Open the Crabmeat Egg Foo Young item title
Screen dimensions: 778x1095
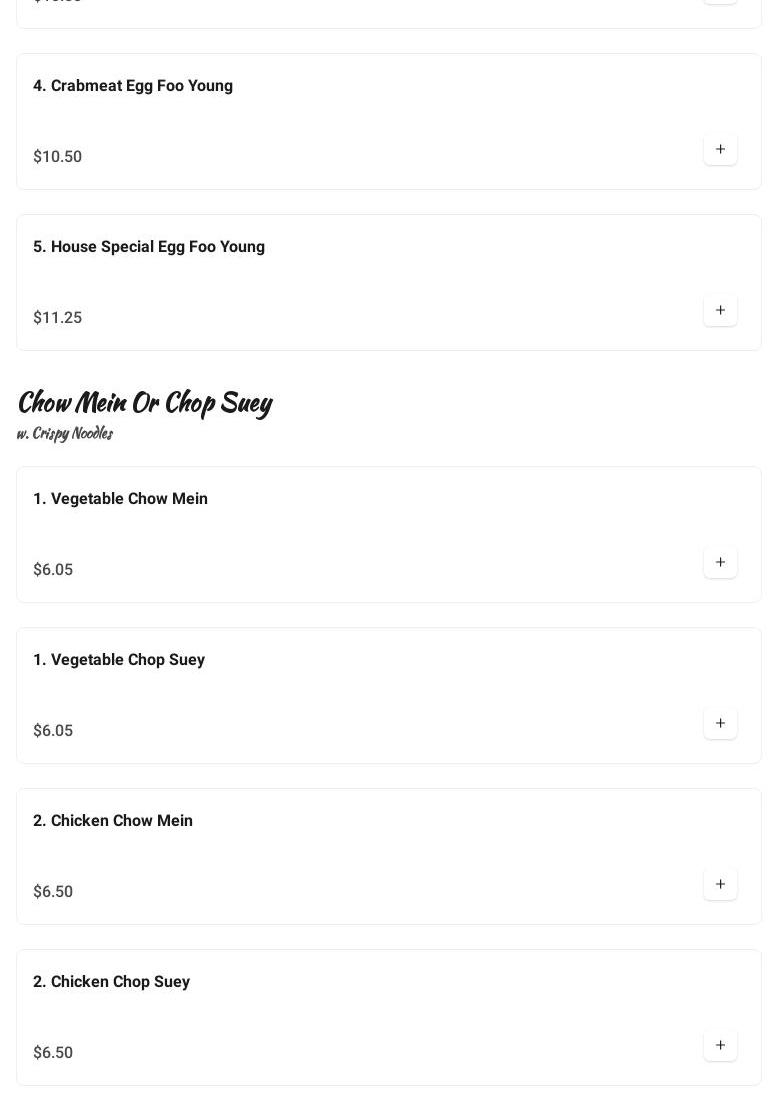coord(133,86)
